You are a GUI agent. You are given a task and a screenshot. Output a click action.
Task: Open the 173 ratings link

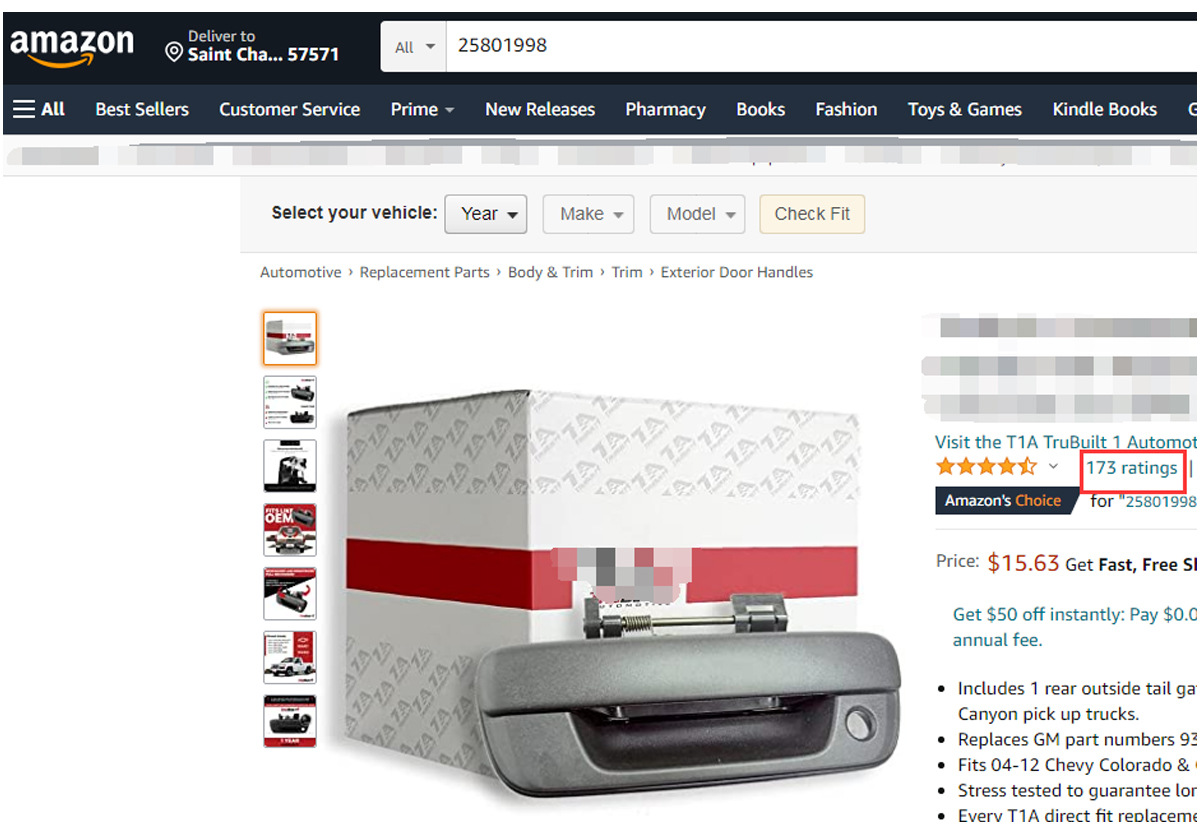pos(1132,468)
